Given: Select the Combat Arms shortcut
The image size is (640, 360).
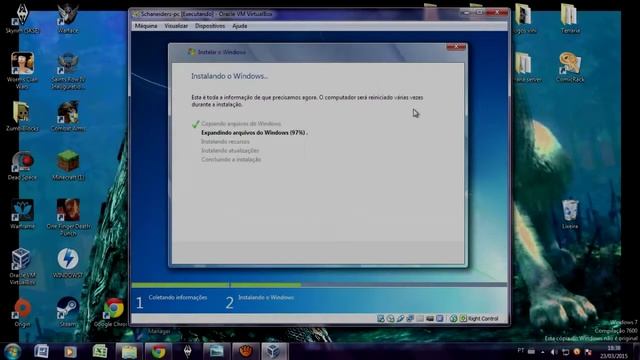Looking at the screenshot, I should 68,116.
